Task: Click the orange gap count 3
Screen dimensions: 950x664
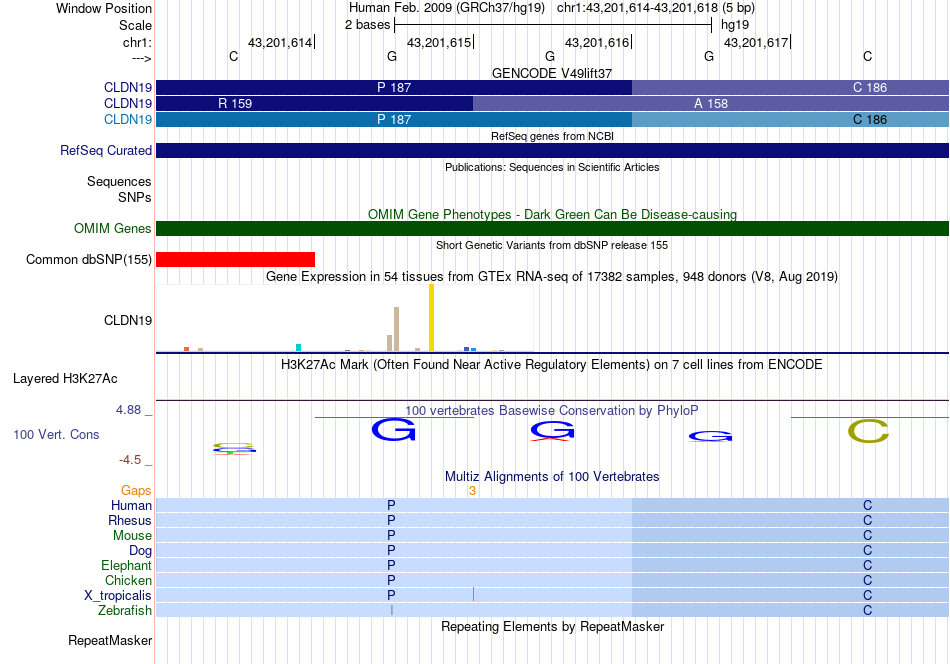Action: (x=472, y=491)
